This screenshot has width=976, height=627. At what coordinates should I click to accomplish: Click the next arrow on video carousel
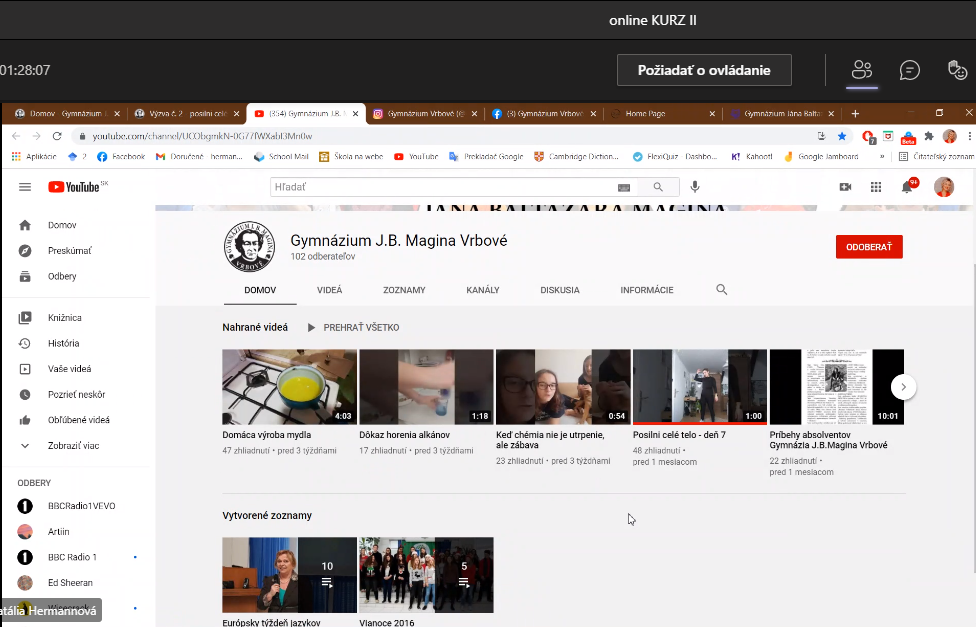click(x=903, y=387)
